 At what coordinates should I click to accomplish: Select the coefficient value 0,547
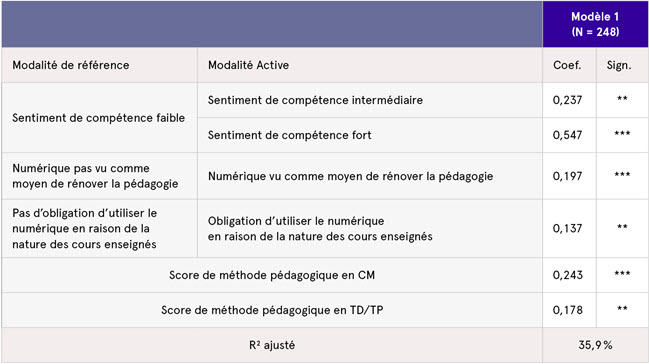[569, 135]
